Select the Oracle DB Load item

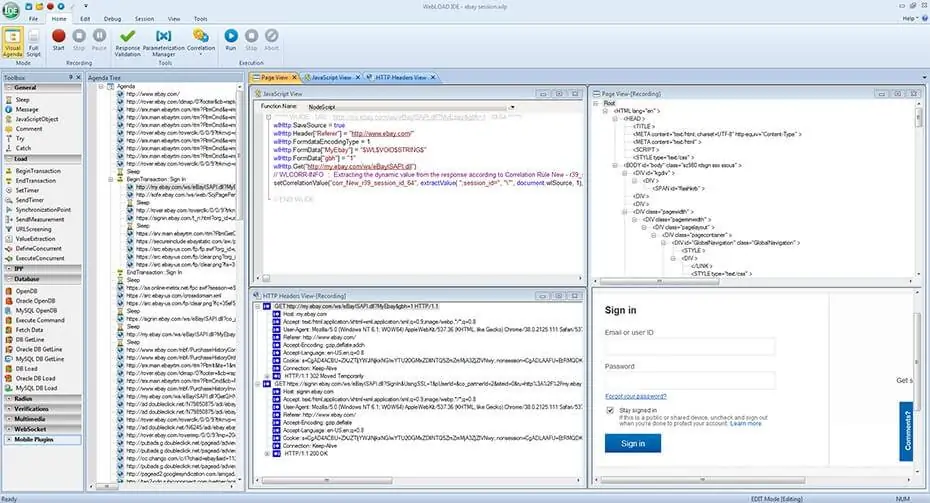(x=35, y=378)
